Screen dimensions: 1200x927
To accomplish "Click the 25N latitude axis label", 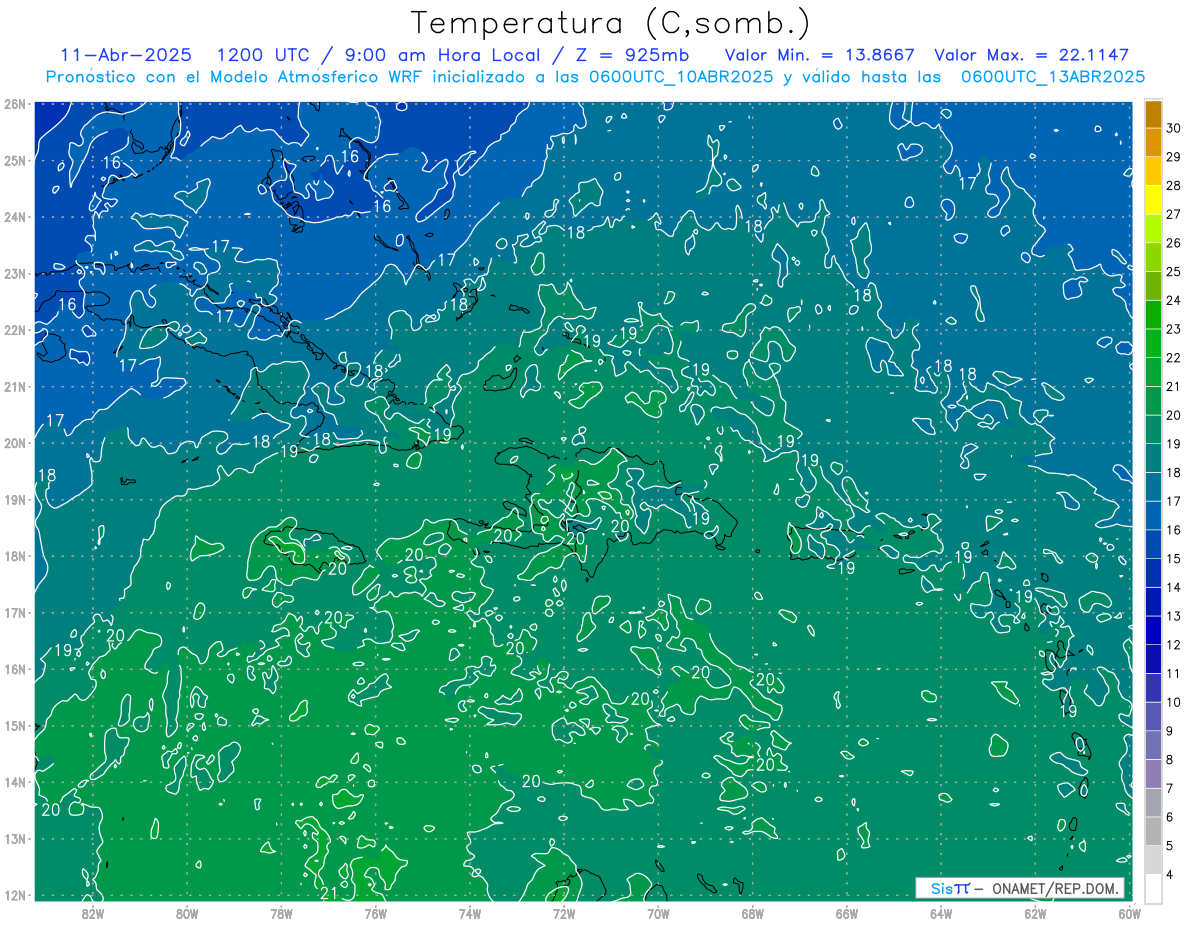I will click(x=14, y=161).
